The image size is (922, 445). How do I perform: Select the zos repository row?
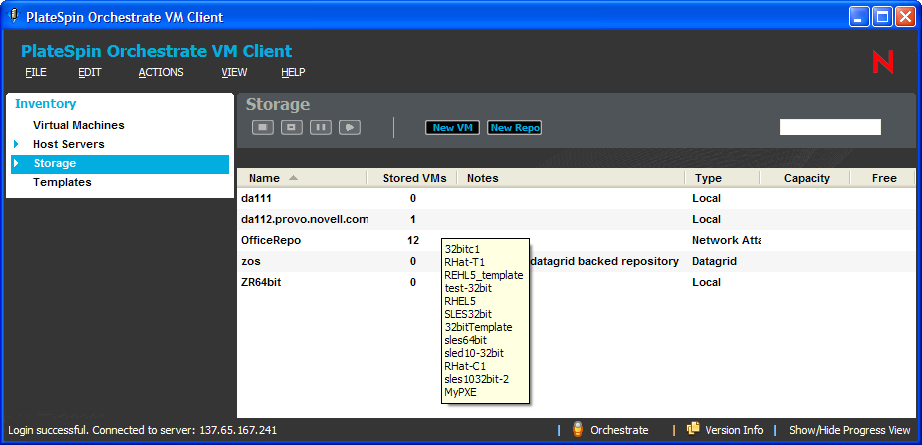(x=576, y=262)
